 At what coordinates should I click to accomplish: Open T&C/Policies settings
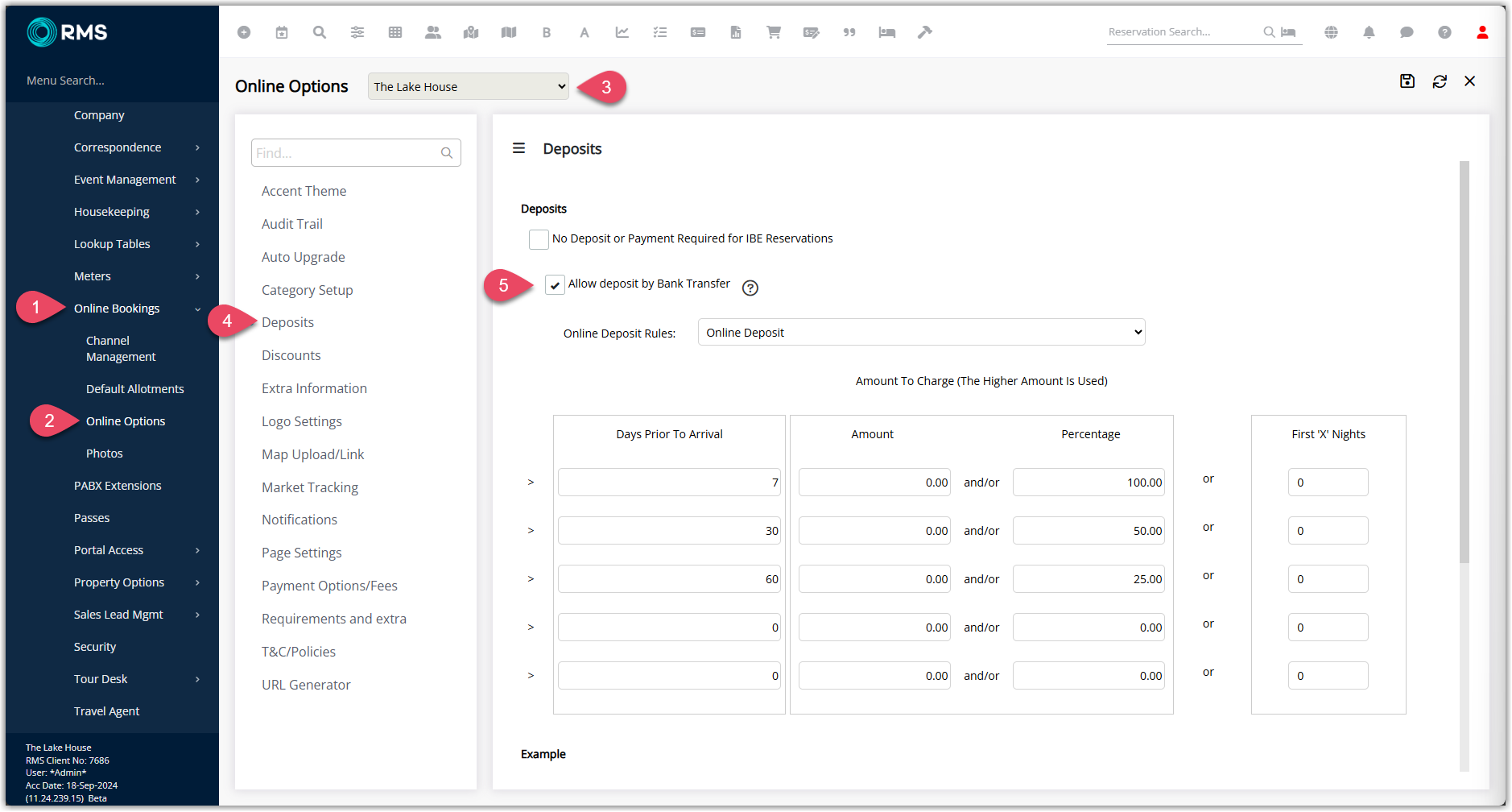[x=299, y=652]
